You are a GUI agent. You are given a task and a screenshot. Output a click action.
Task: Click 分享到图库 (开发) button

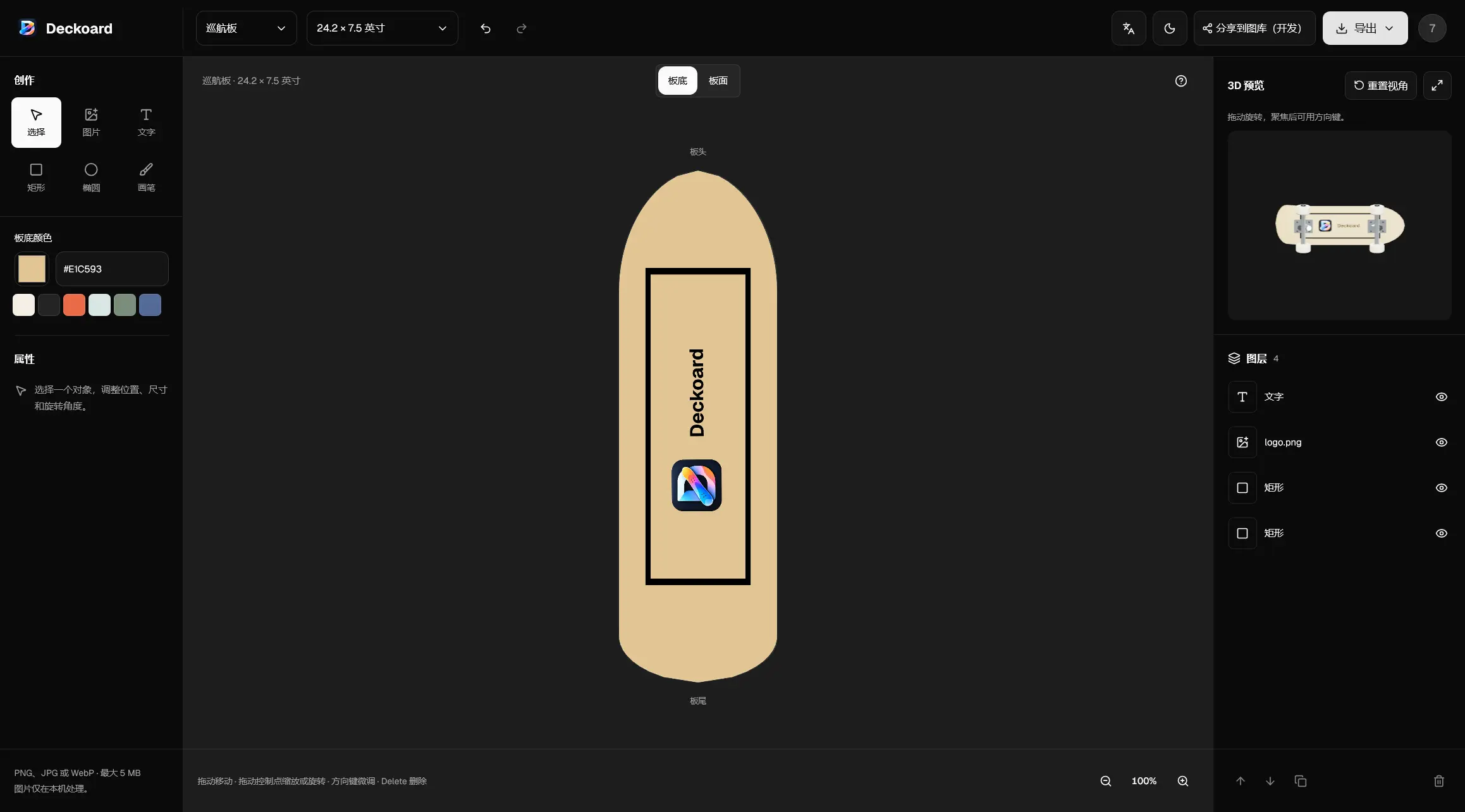[1254, 28]
